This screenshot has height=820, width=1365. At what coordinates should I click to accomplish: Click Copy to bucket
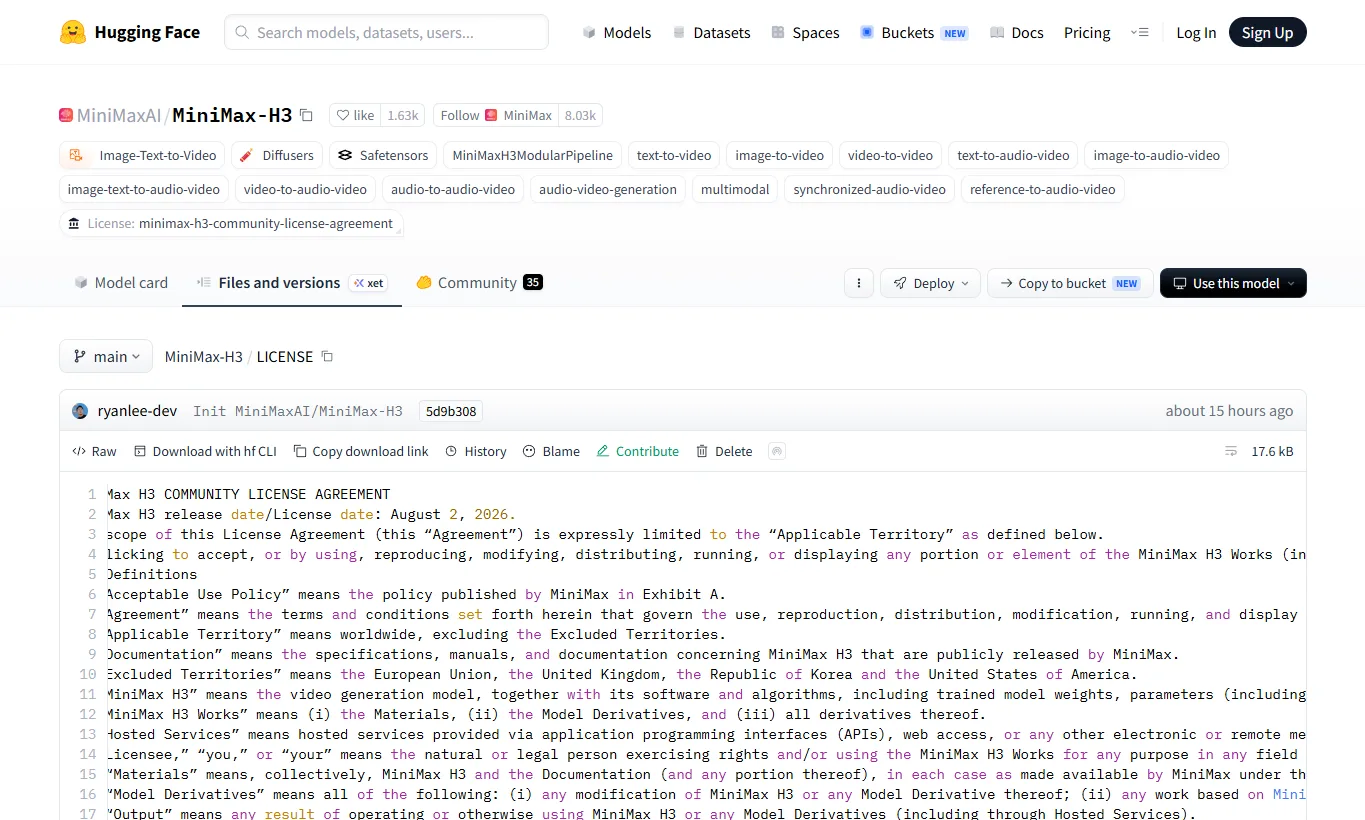[1070, 283]
